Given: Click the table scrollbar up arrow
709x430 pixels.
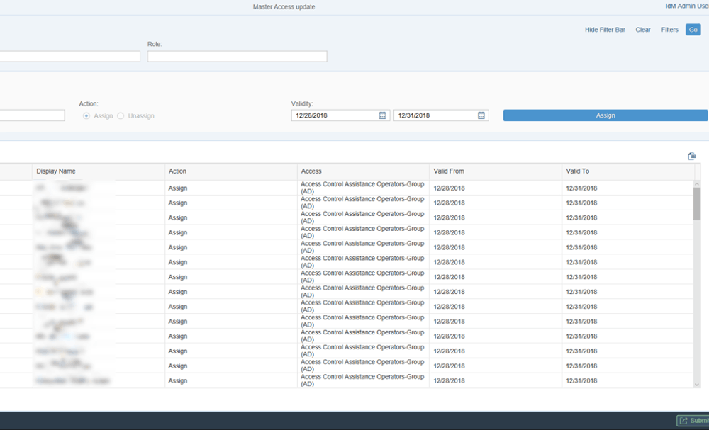Looking at the screenshot, I should [x=696, y=184].
